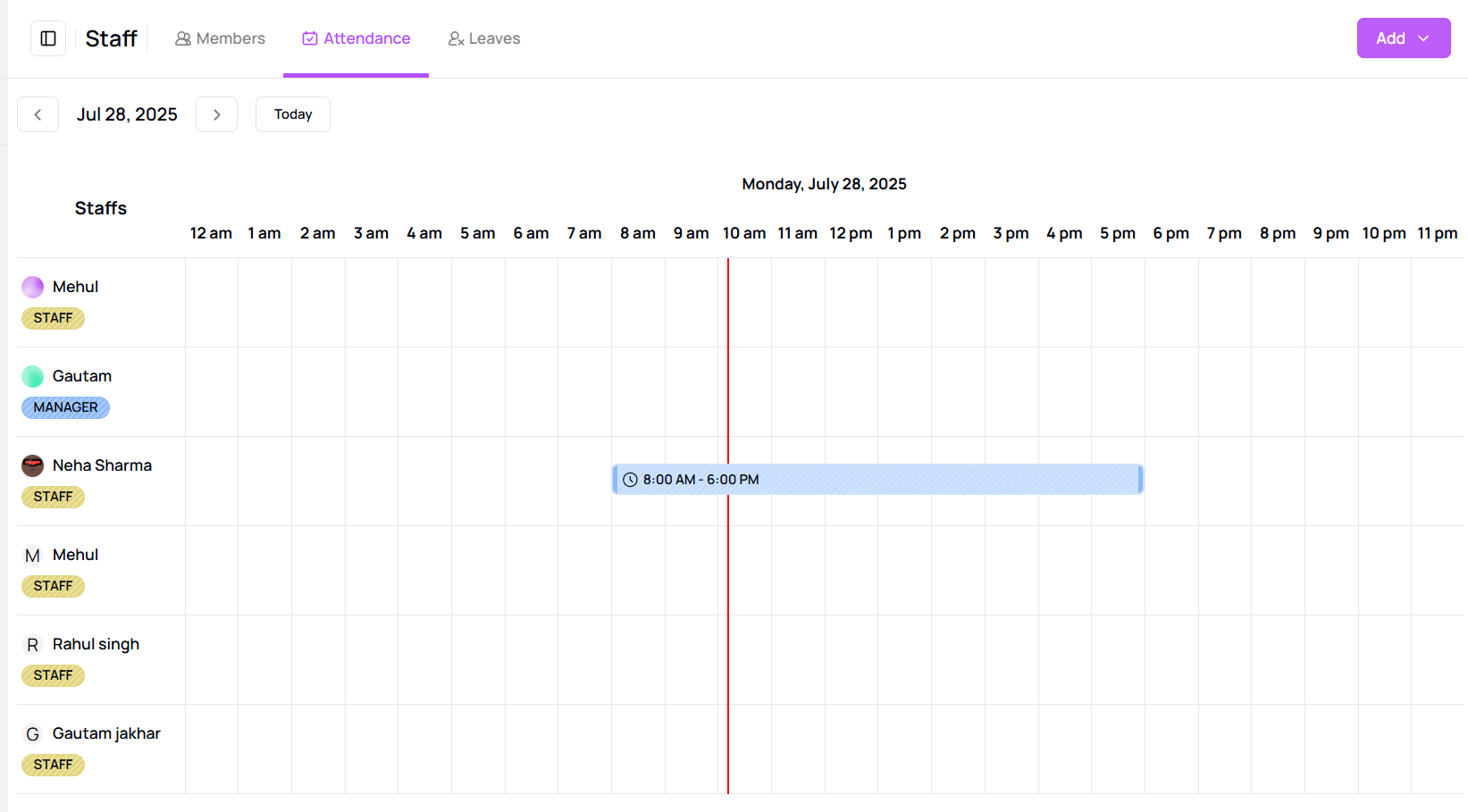
Task: Open Neha Sharma's 8:00 AM - 6:00 PM shift
Action: tap(877, 480)
